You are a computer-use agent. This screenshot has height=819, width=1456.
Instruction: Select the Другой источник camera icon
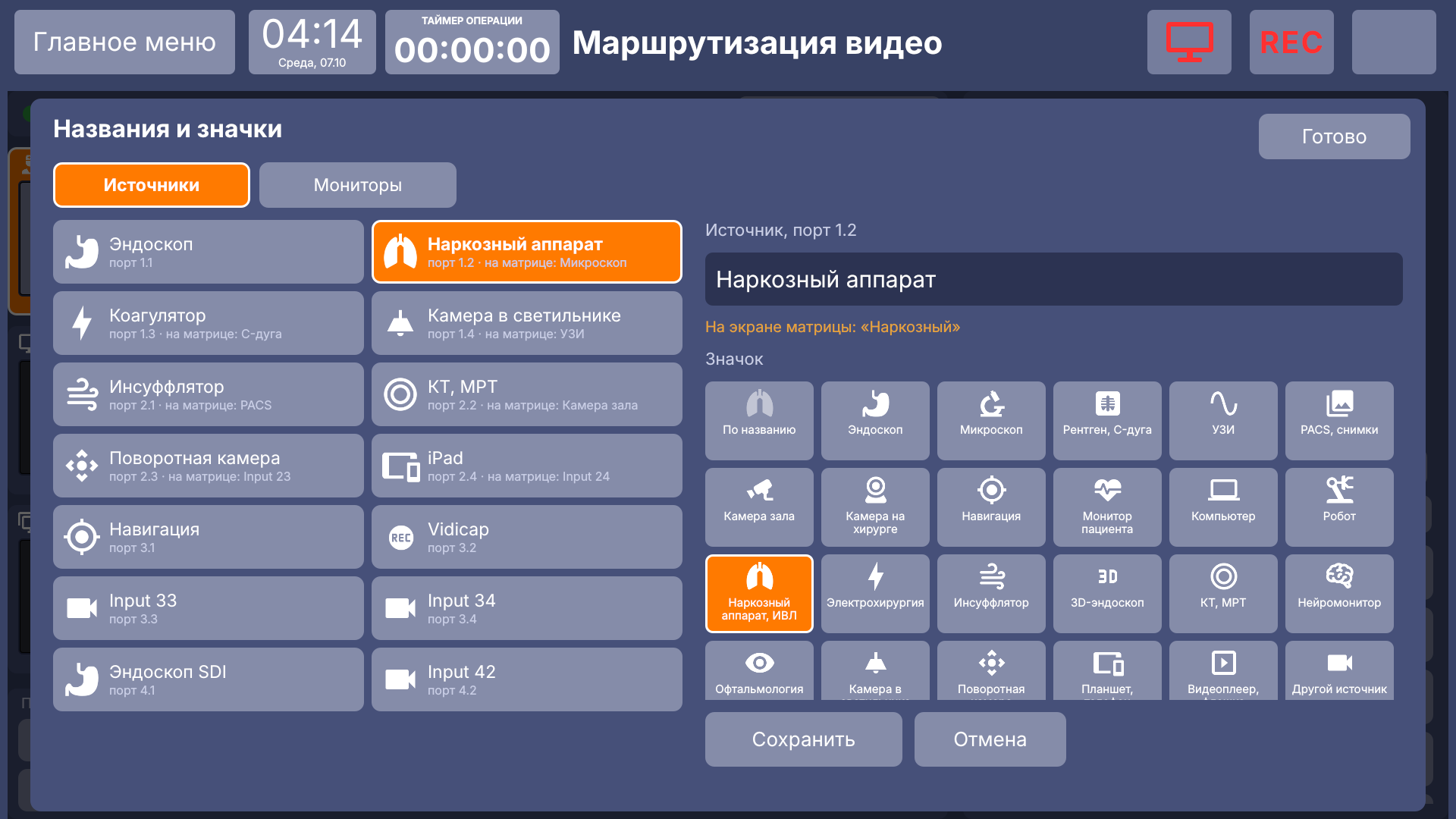(x=1339, y=670)
